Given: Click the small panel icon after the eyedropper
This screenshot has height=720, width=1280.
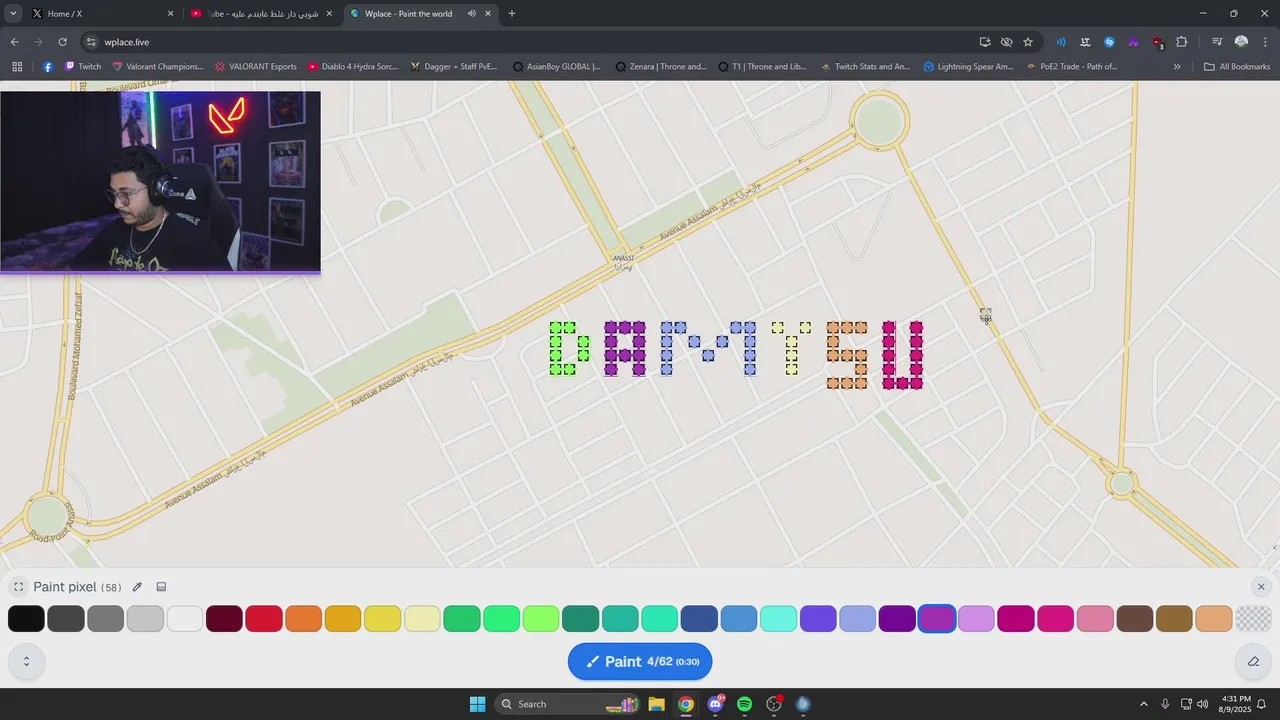Looking at the screenshot, I should pyautogui.click(x=161, y=587).
